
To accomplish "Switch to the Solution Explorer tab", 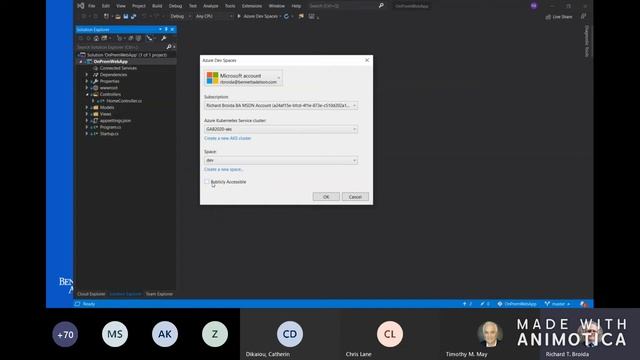I will click(x=125, y=294).
